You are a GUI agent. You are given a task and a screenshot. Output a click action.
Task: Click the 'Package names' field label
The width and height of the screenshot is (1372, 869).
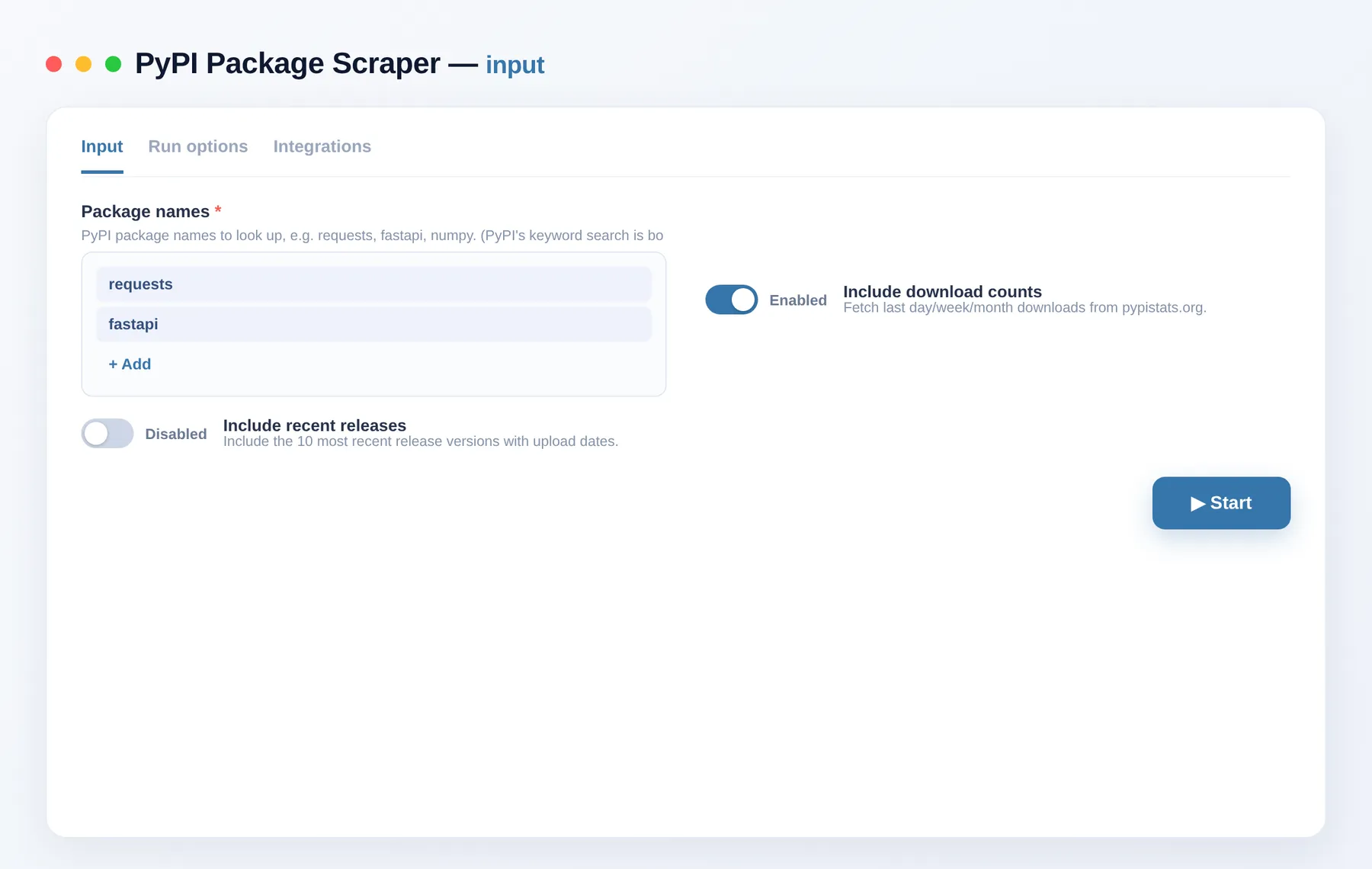[x=146, y=211]
